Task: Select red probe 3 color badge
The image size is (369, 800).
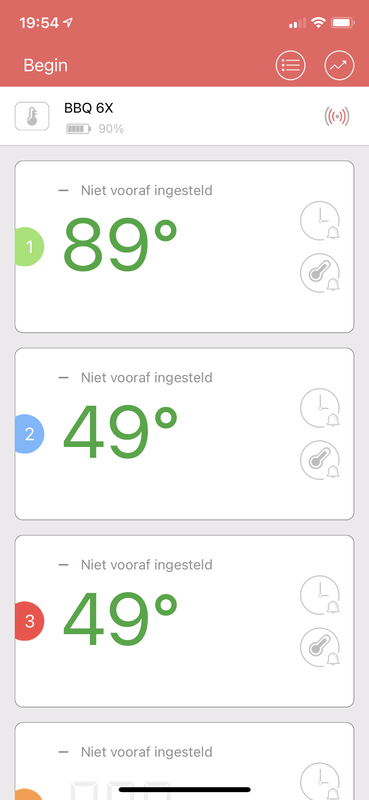Action: [x=29, y=621]
